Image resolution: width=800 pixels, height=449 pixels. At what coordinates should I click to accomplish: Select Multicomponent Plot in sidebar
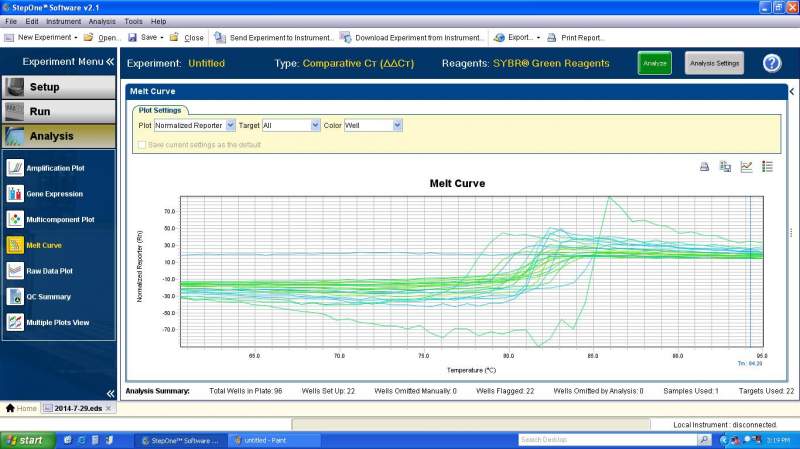[x=59, y=219]
